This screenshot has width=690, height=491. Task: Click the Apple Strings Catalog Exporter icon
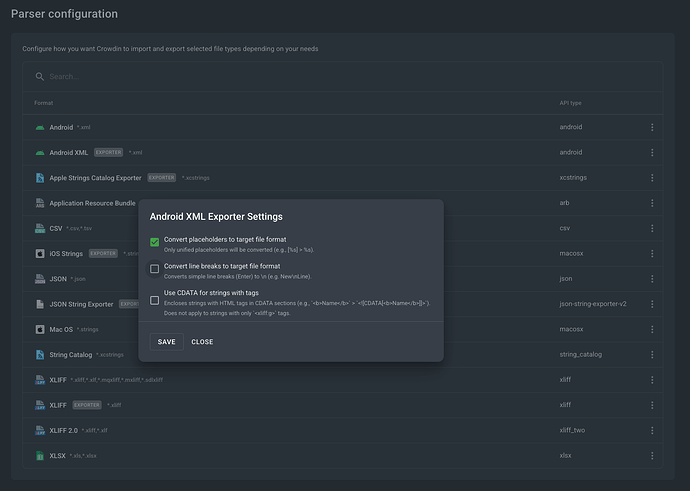(40, 178)
